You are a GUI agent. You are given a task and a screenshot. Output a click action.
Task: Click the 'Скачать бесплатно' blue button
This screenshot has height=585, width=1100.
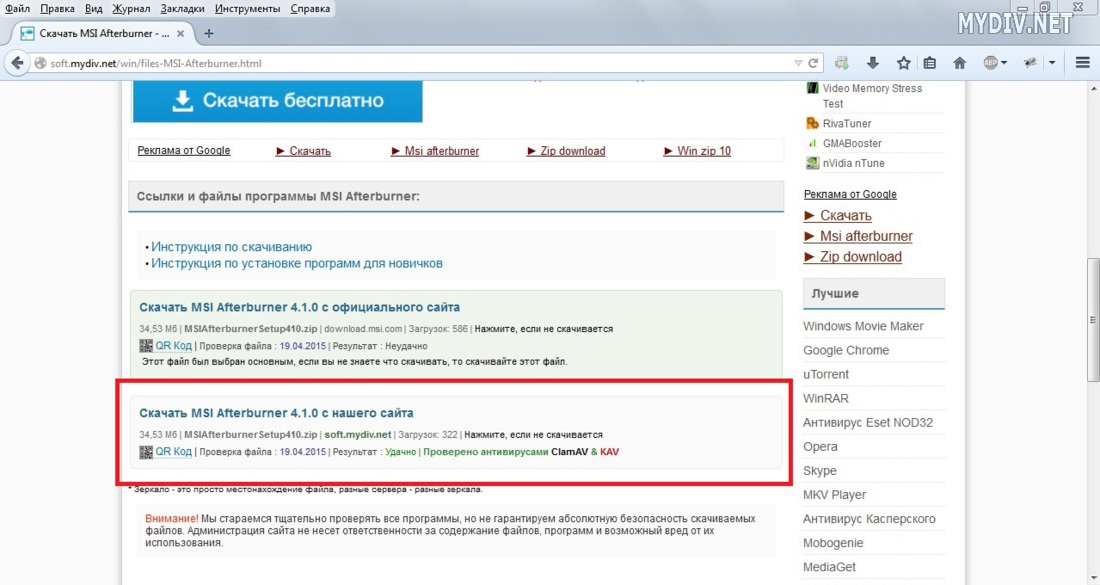278,101
